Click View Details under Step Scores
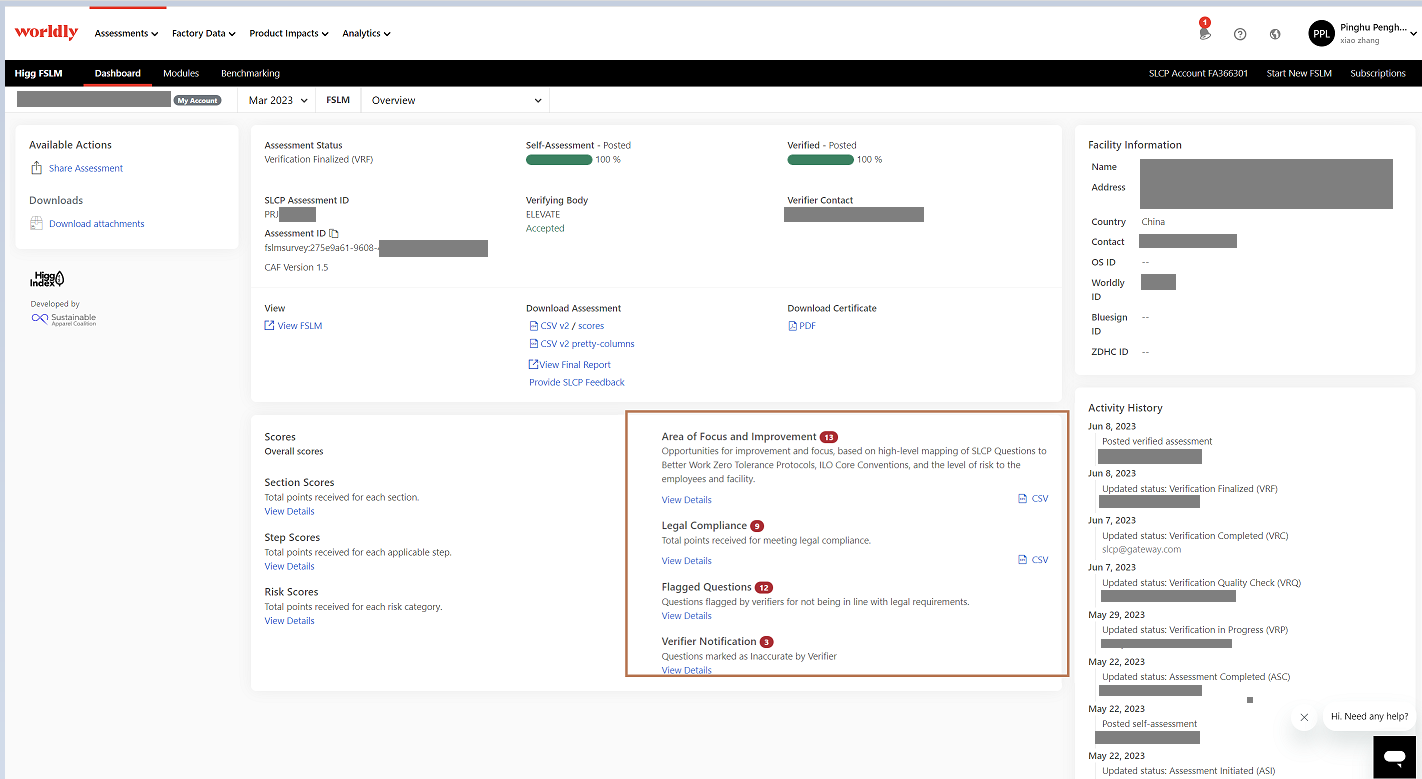 289,566
